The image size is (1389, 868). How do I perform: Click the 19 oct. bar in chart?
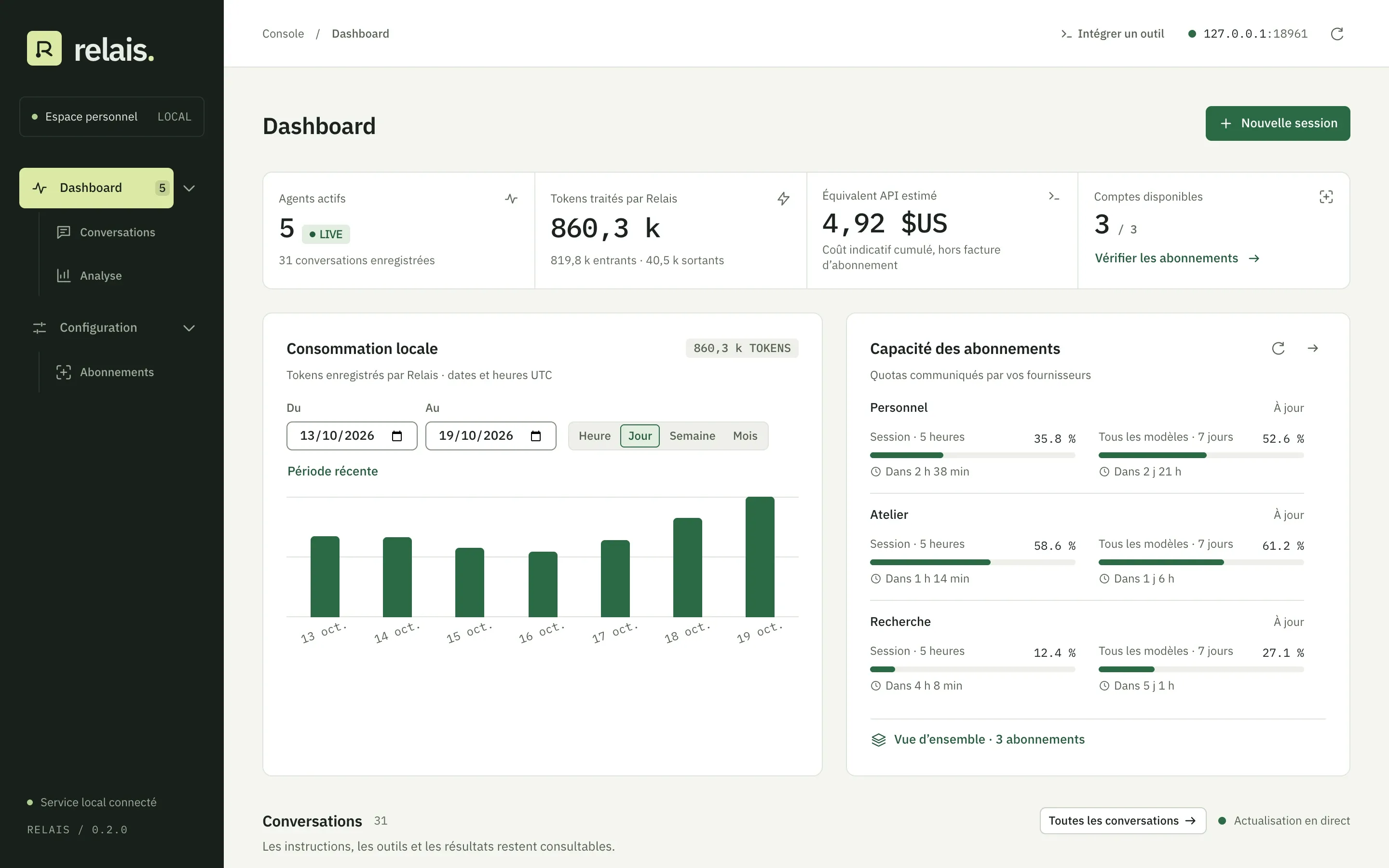[x=759, y=557]
